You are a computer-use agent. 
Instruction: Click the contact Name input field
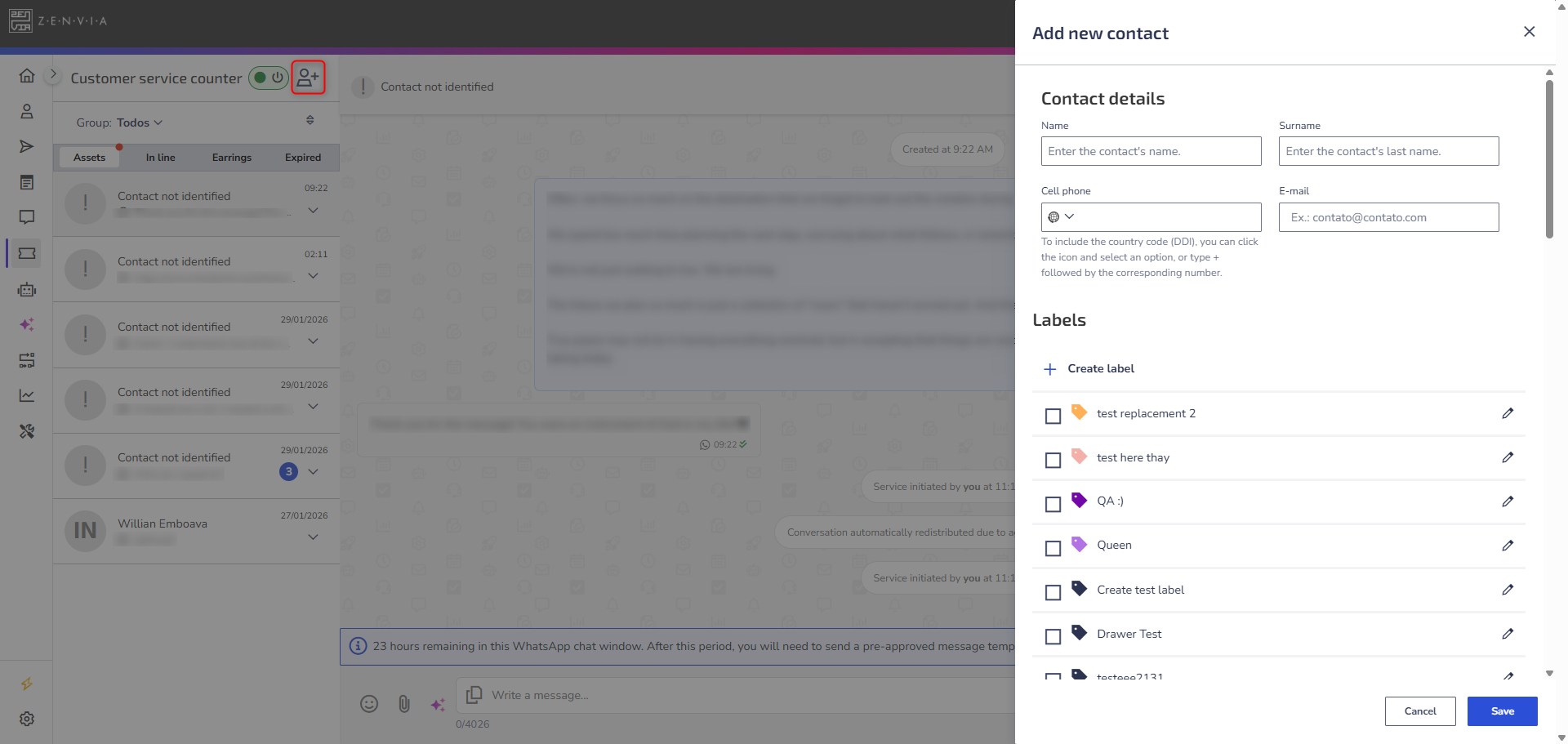pos(1151,151)
